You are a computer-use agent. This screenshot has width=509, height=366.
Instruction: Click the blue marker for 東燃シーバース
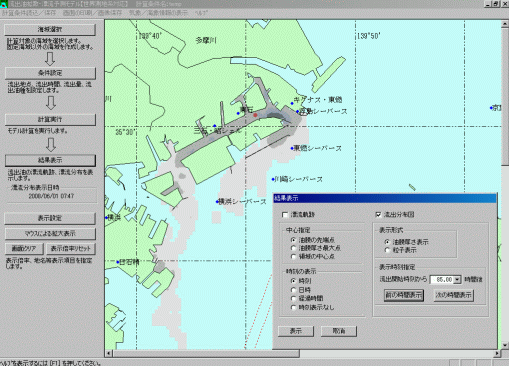[292, 148]
